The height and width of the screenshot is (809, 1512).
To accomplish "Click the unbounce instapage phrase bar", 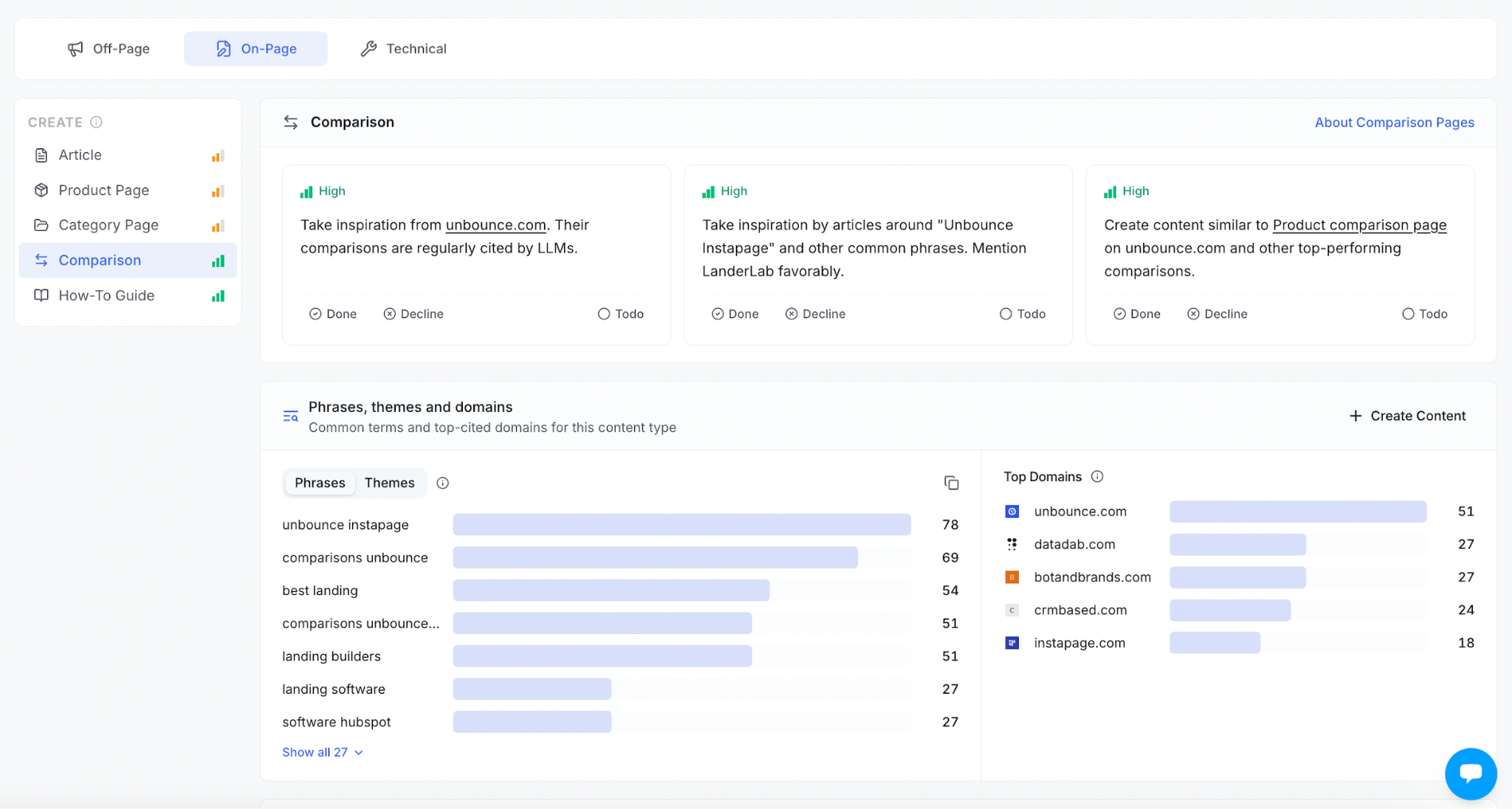I will click(681, 525).
